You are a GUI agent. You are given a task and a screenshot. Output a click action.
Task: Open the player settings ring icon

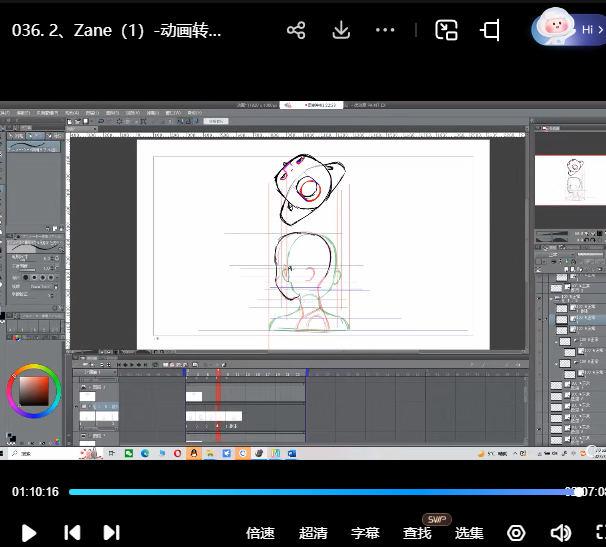pos(516,533)
